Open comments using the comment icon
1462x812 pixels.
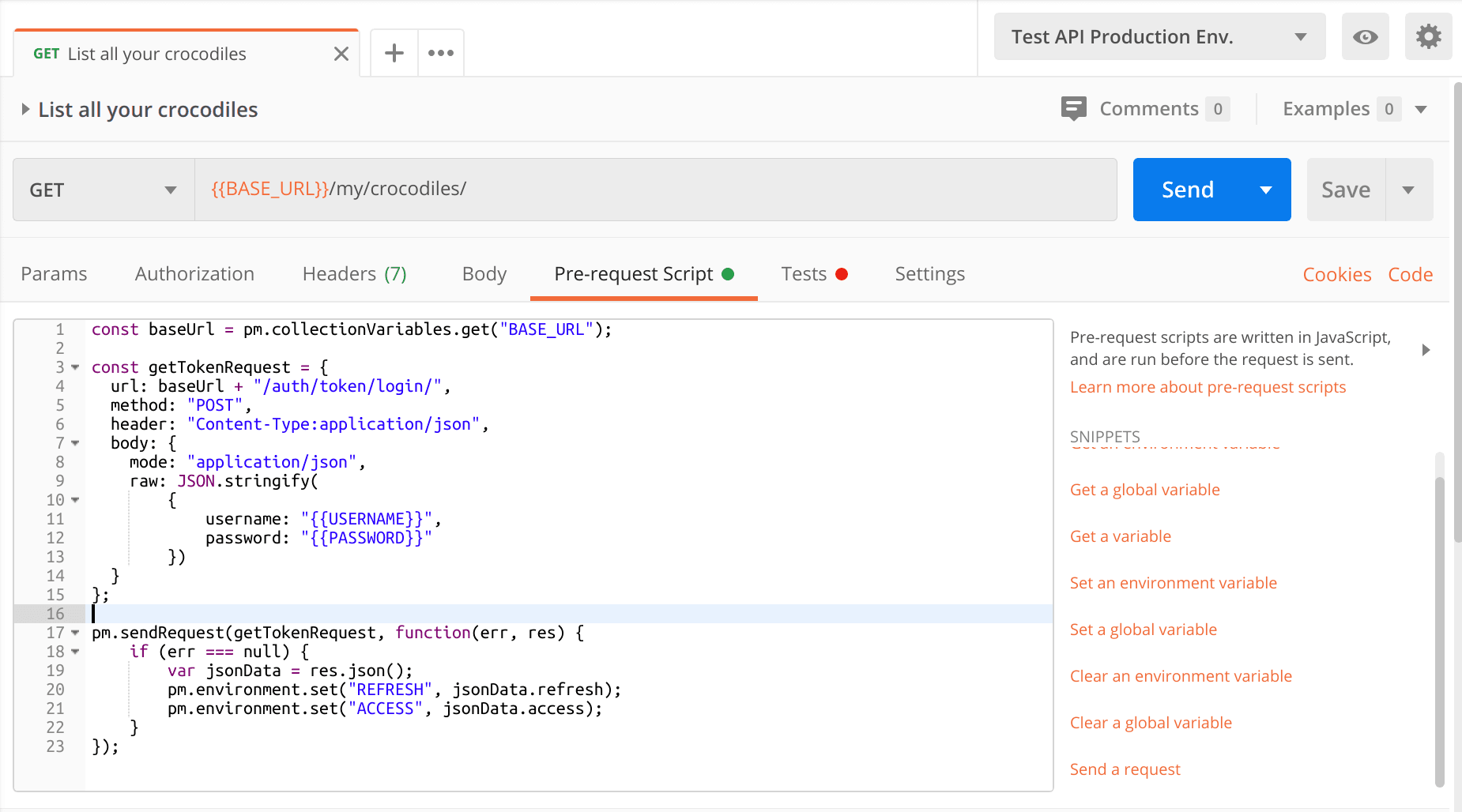tap(1073, 109)
